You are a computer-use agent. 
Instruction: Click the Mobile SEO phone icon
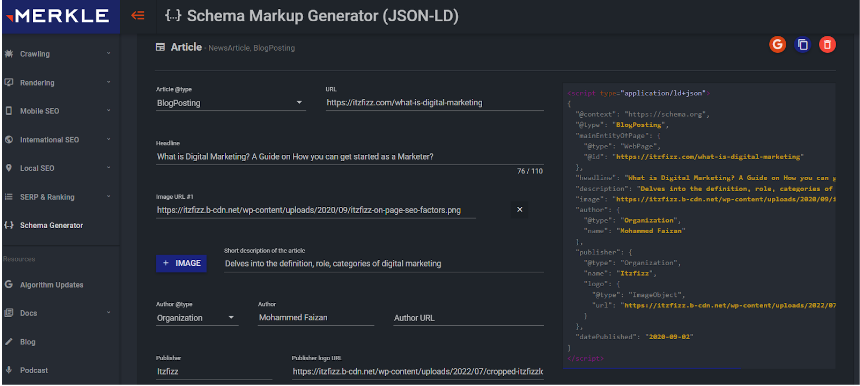[9, 111]
